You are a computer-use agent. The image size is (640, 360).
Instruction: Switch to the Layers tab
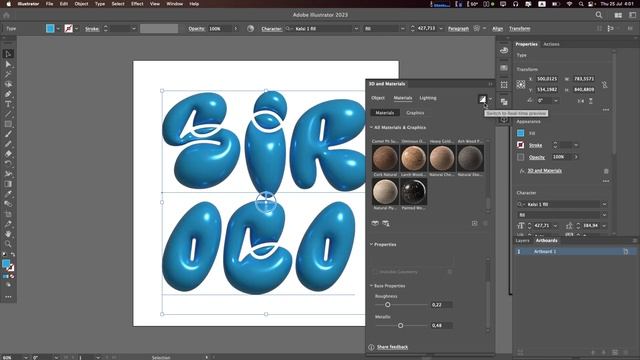[522, 240]
